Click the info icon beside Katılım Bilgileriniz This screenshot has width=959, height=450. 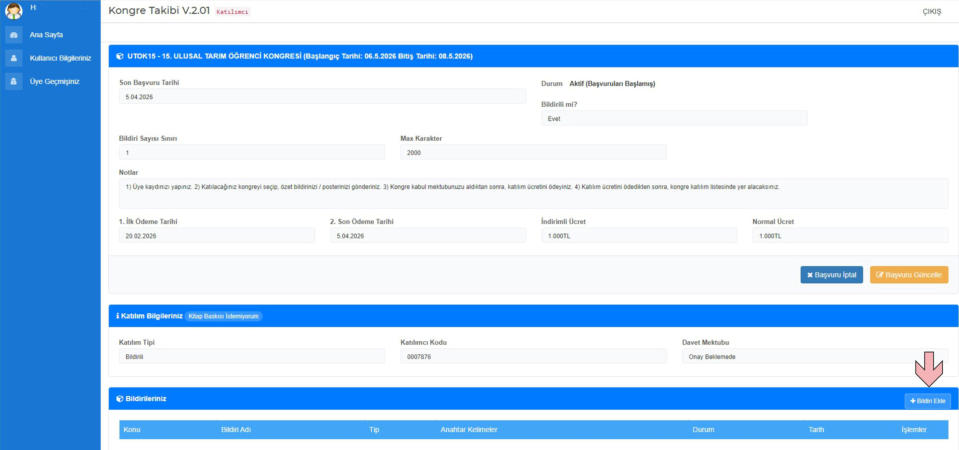tap(119, 316)
